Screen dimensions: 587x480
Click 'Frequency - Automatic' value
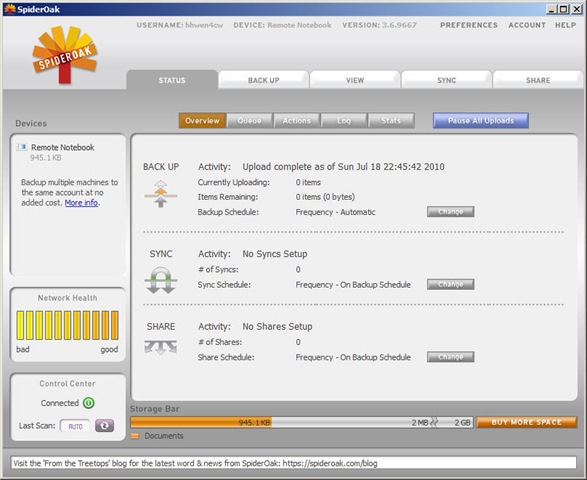(335, 212)
